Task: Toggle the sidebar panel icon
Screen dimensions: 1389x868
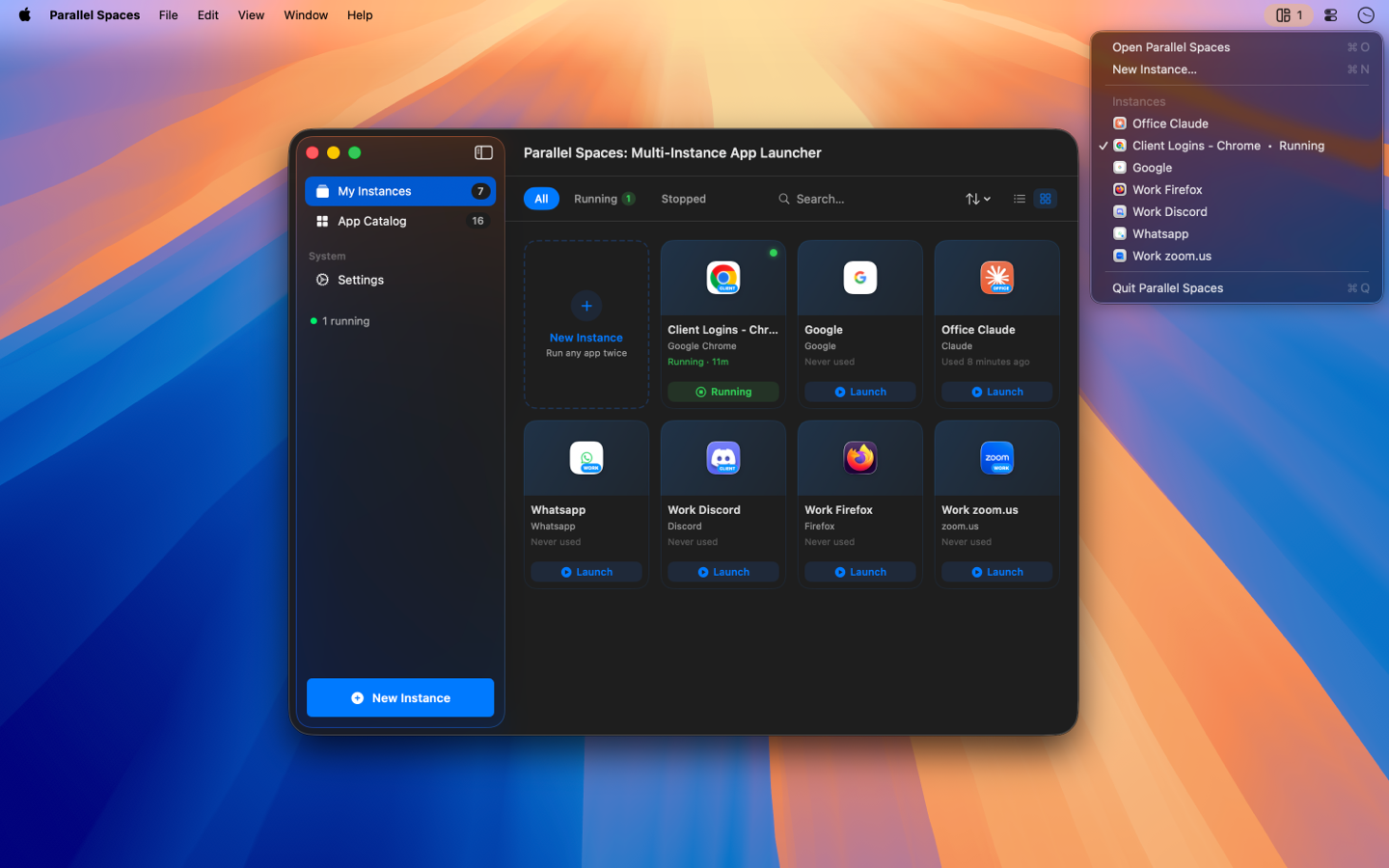Action: point(483,152)
